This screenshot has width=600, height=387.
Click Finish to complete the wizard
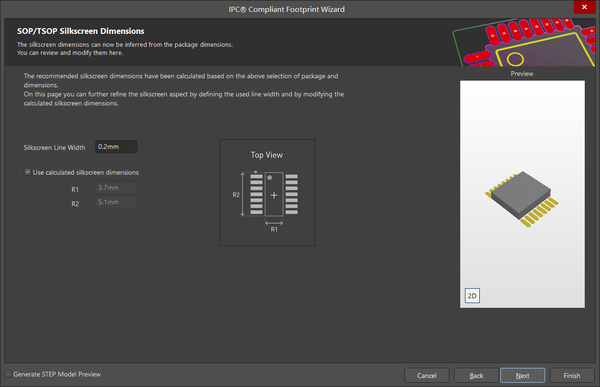(x=572, y=376)
